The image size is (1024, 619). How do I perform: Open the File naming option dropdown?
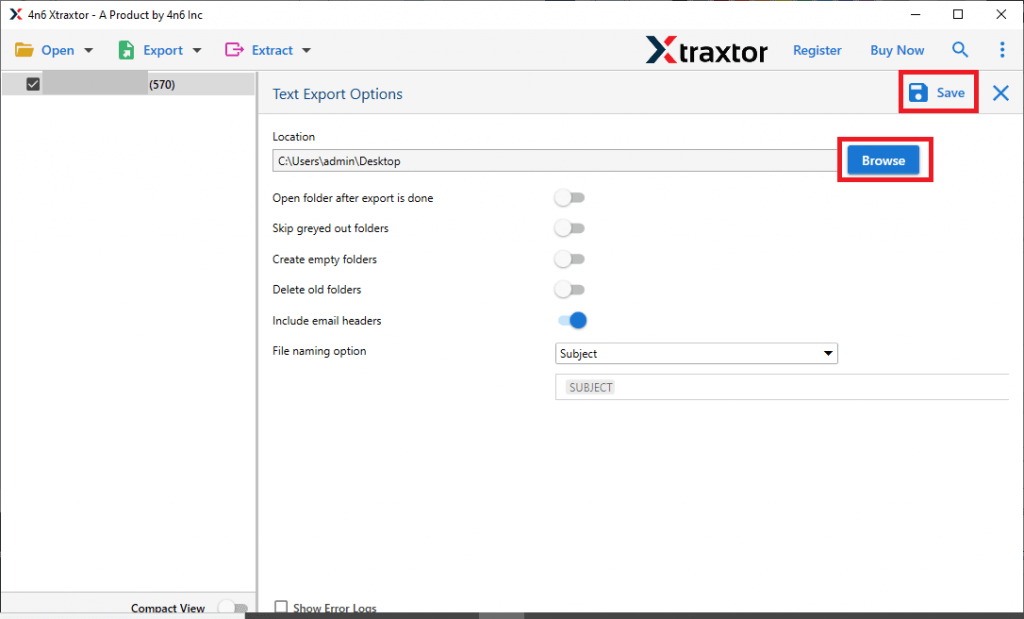[828, 353]
